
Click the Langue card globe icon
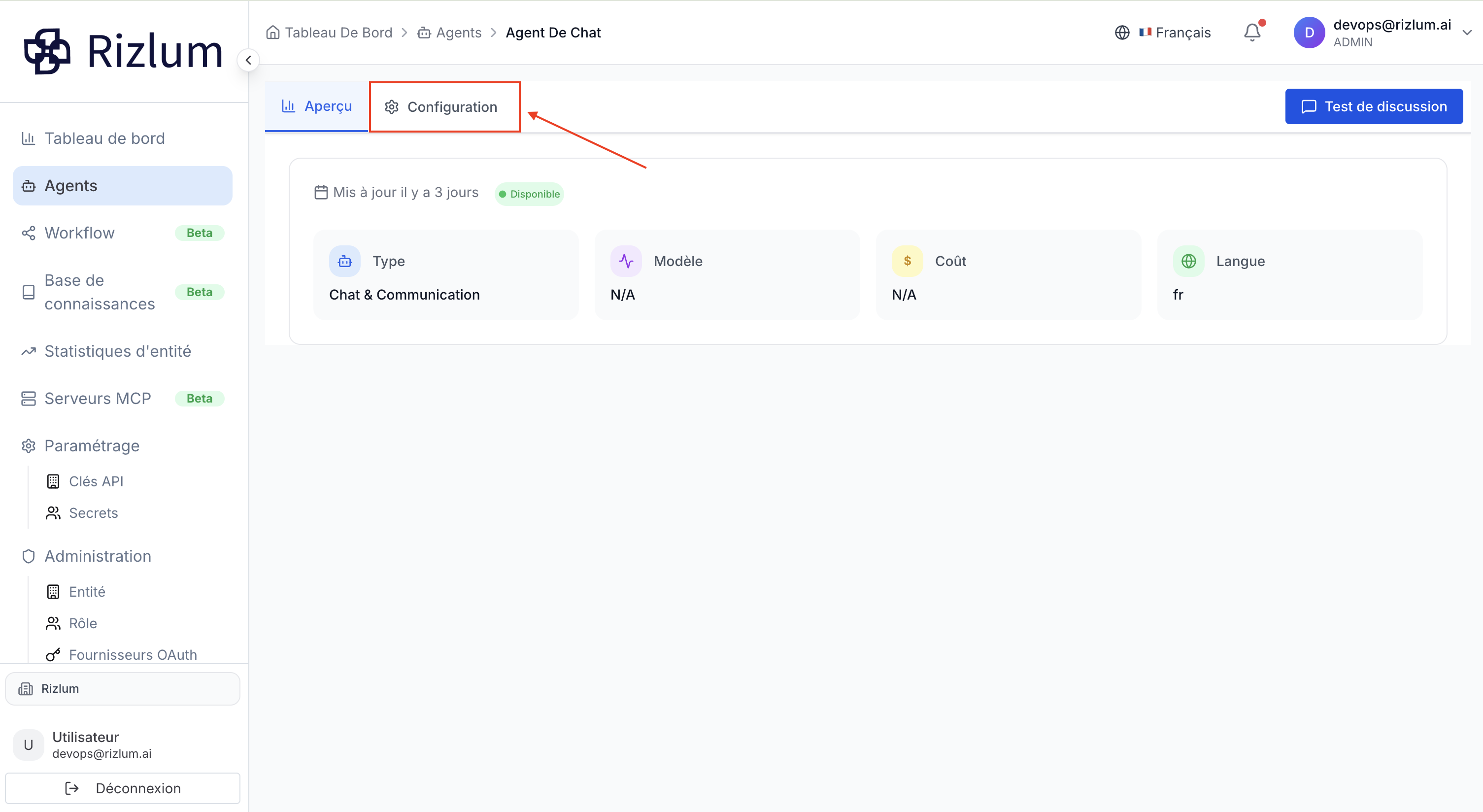(1189, 262)
